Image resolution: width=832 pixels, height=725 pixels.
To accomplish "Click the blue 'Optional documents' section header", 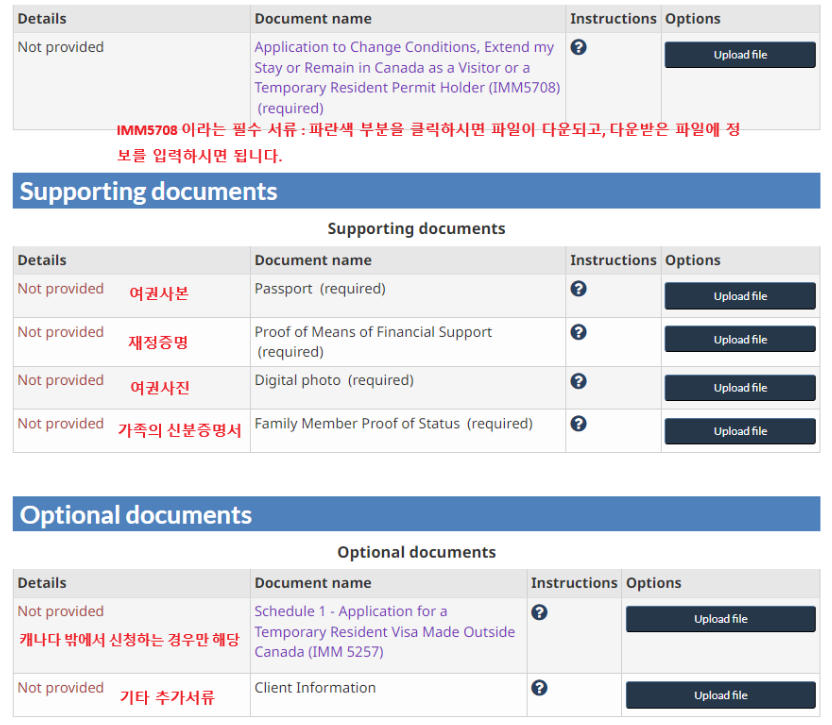I will [417, 514].
